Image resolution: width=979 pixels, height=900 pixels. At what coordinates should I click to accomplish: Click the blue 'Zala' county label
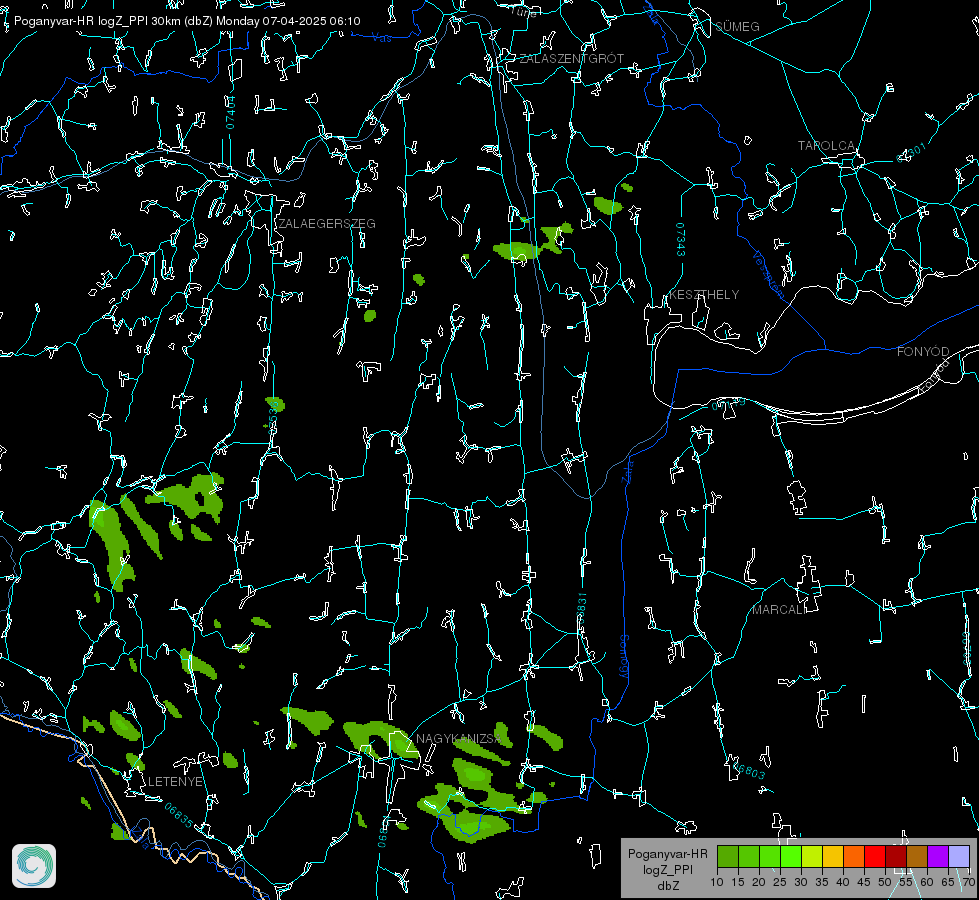click(x=628, y=470)
